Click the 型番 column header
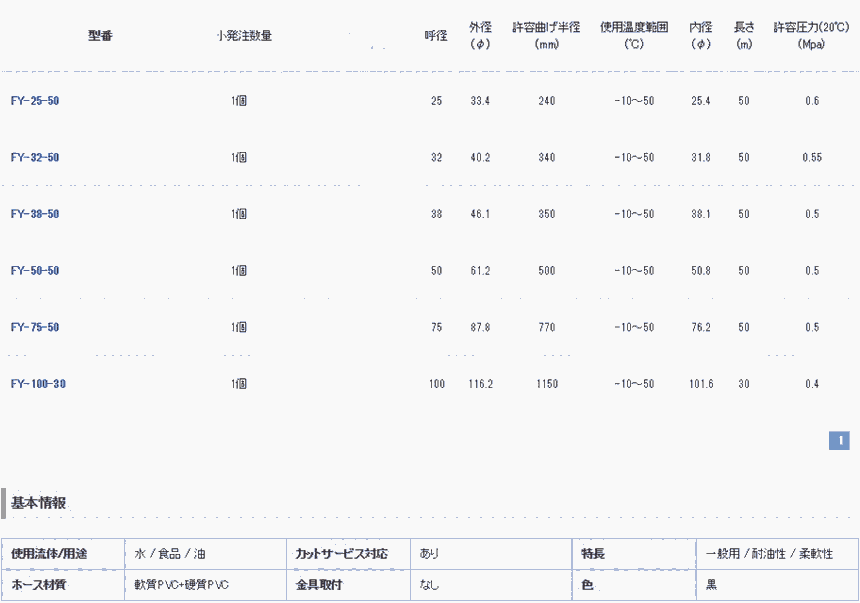The width and height of the screenshot is (860, 603). pyautogui.click(x=100, y=36)
